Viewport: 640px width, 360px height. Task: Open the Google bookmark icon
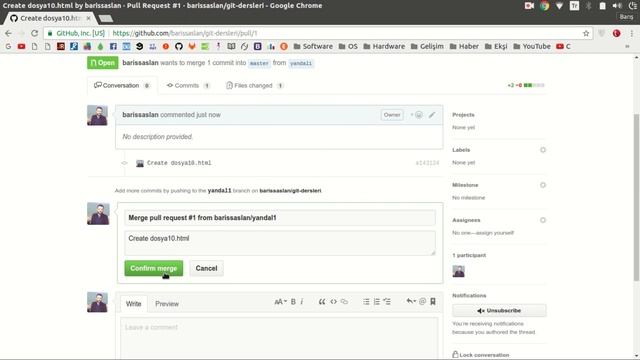(8, 47)
